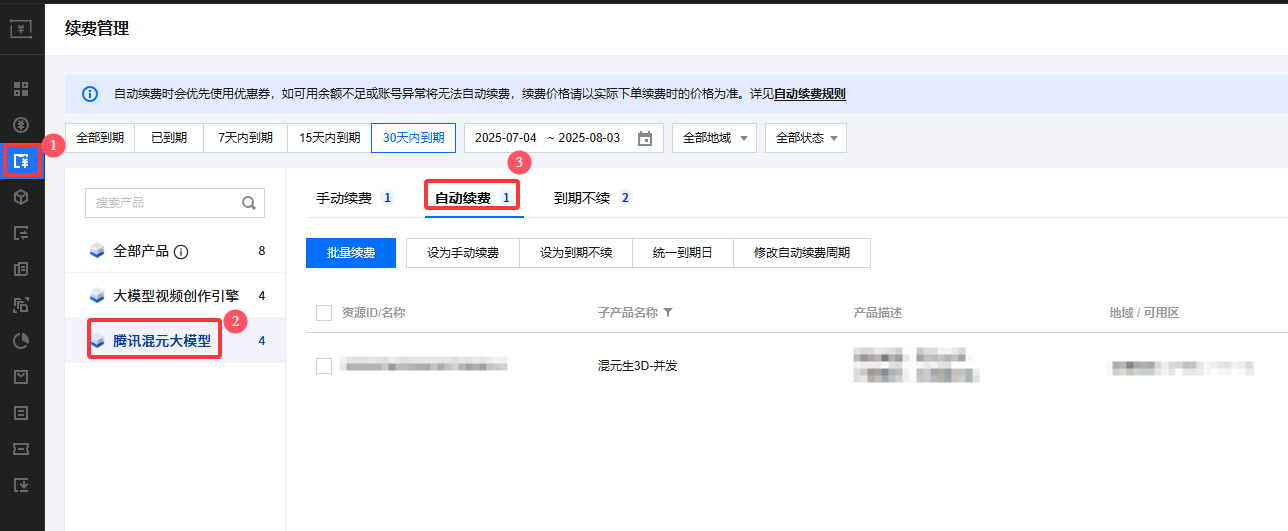Viewport: 1288px width, 531px height.
Task: Open the cube sidebar icon
Action: tap(21, 197)
